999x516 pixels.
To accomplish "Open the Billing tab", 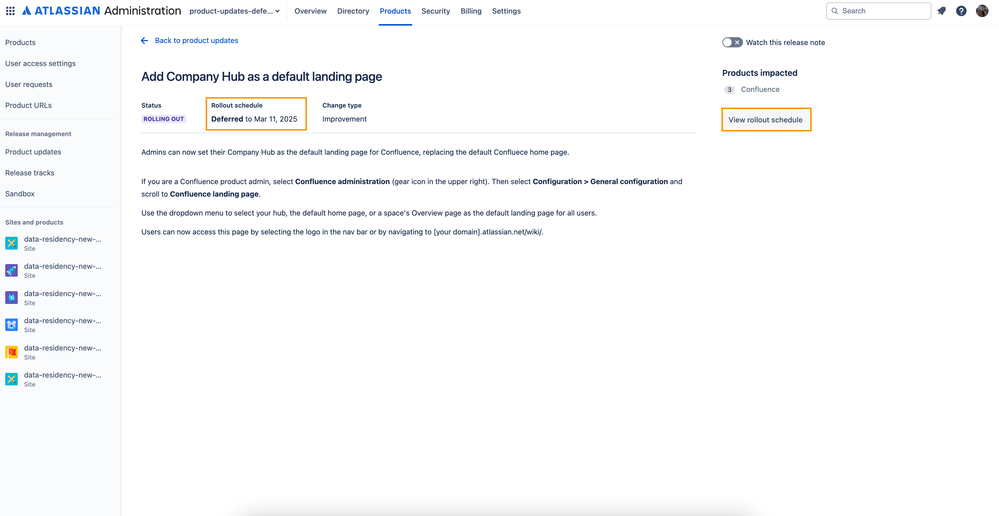I will pyautogui.click(x=471, y=11).
